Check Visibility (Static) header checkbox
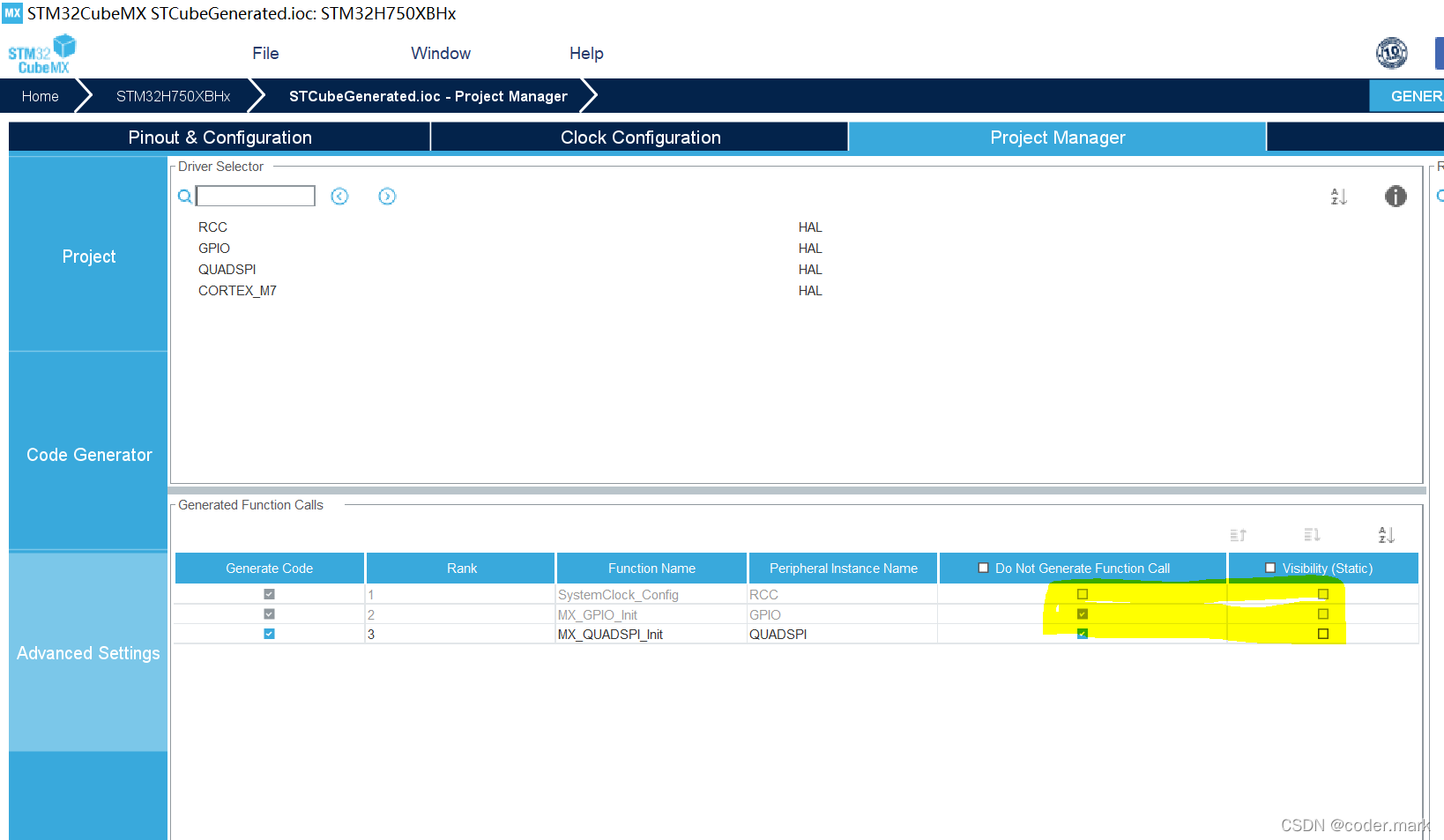The image size is (1444, 840). tap(1270, 568)
